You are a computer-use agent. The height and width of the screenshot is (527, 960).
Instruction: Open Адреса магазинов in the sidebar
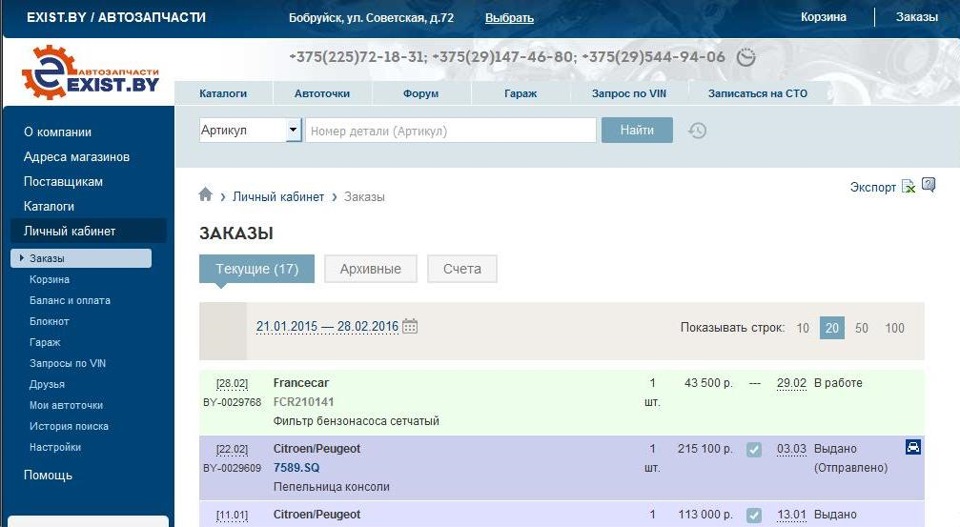(x=77, y=157)
